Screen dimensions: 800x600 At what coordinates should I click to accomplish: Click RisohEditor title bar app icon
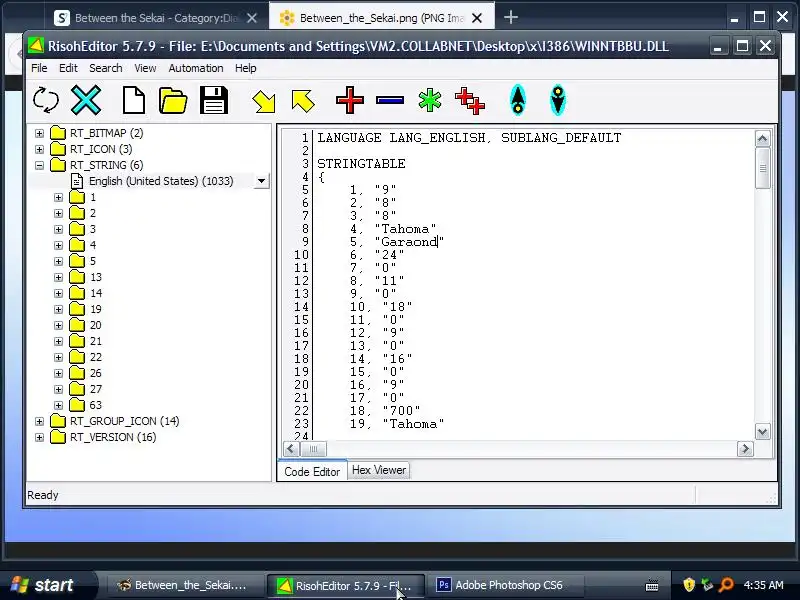tap(36, 46)
